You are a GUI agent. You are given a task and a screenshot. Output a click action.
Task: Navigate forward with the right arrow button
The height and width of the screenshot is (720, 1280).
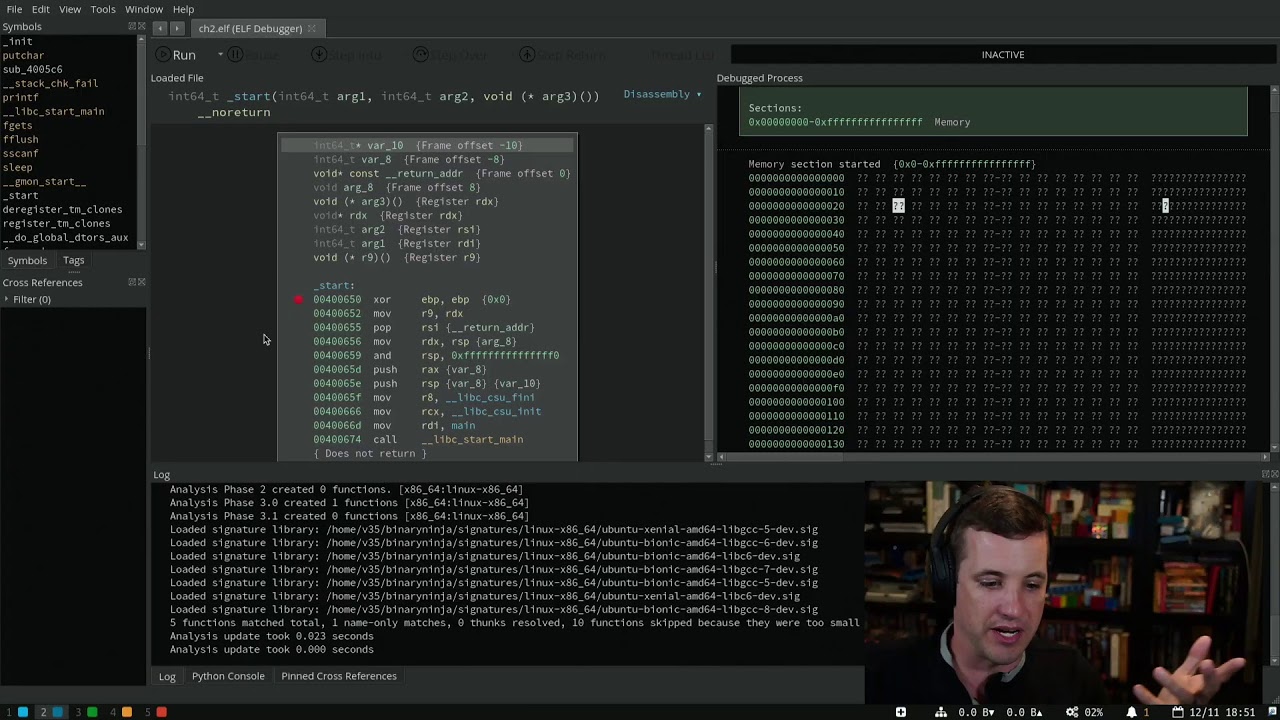pyautogui.click(x=177, y=28)
